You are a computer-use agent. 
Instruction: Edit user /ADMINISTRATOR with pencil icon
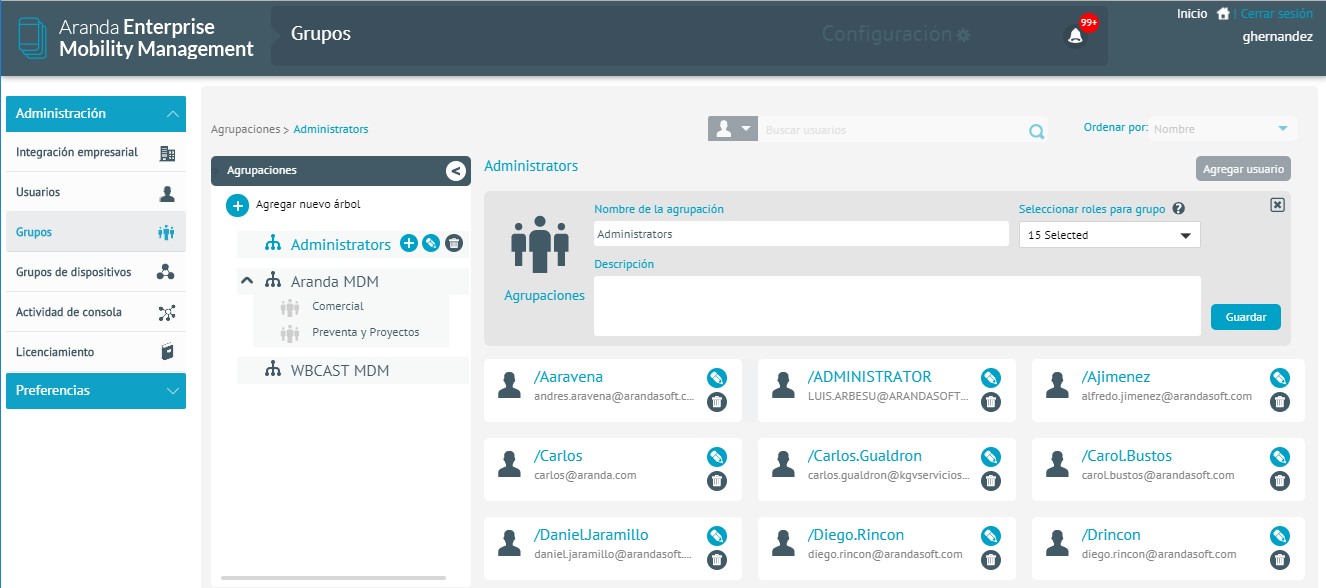(991, 378)
